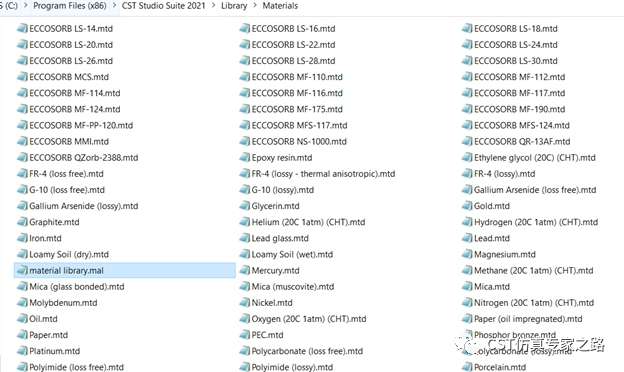This screenshot has width=624, height=372.
Task: Expand chevron after Program Files (x86) breadcrumb
Action: pos(115,6)
